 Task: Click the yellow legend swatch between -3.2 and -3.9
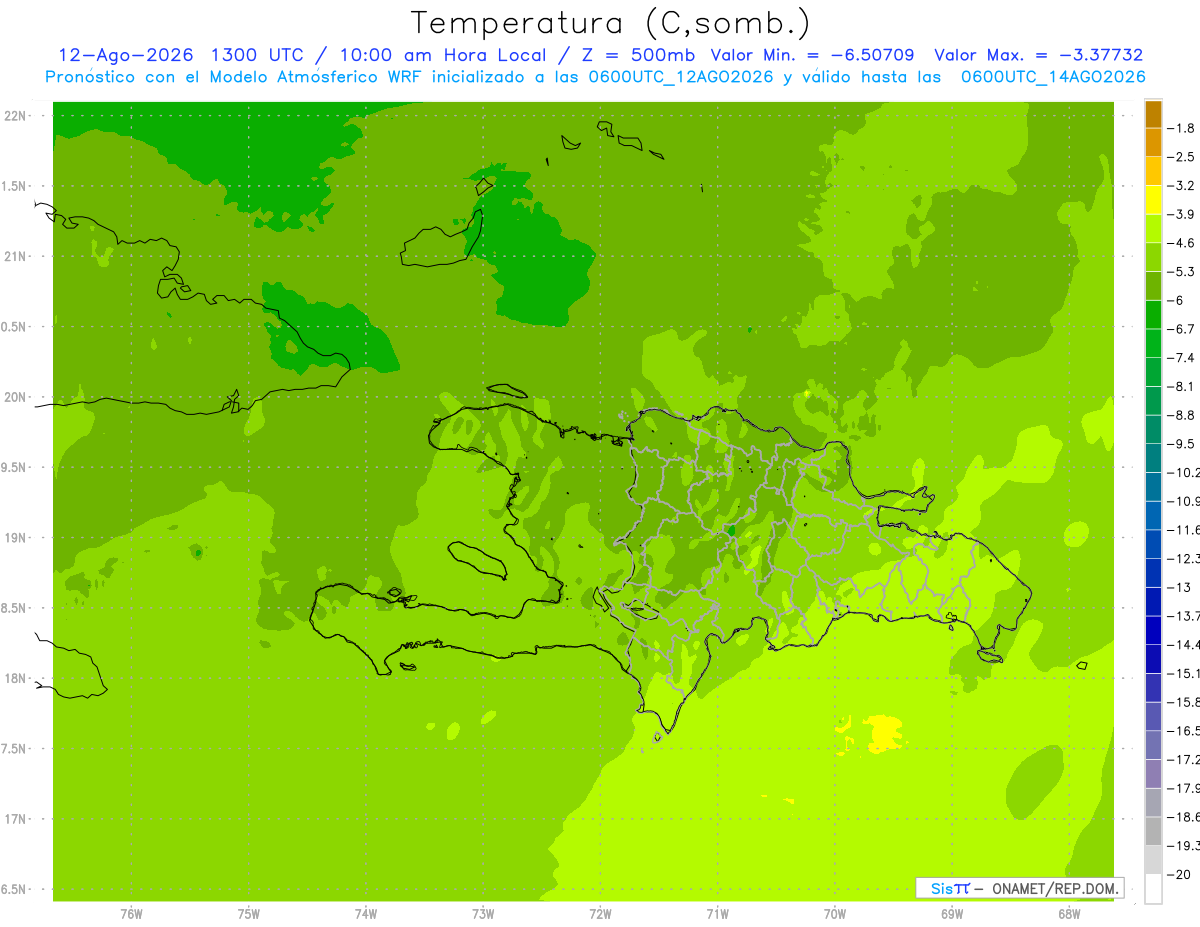pos(1153,200)
